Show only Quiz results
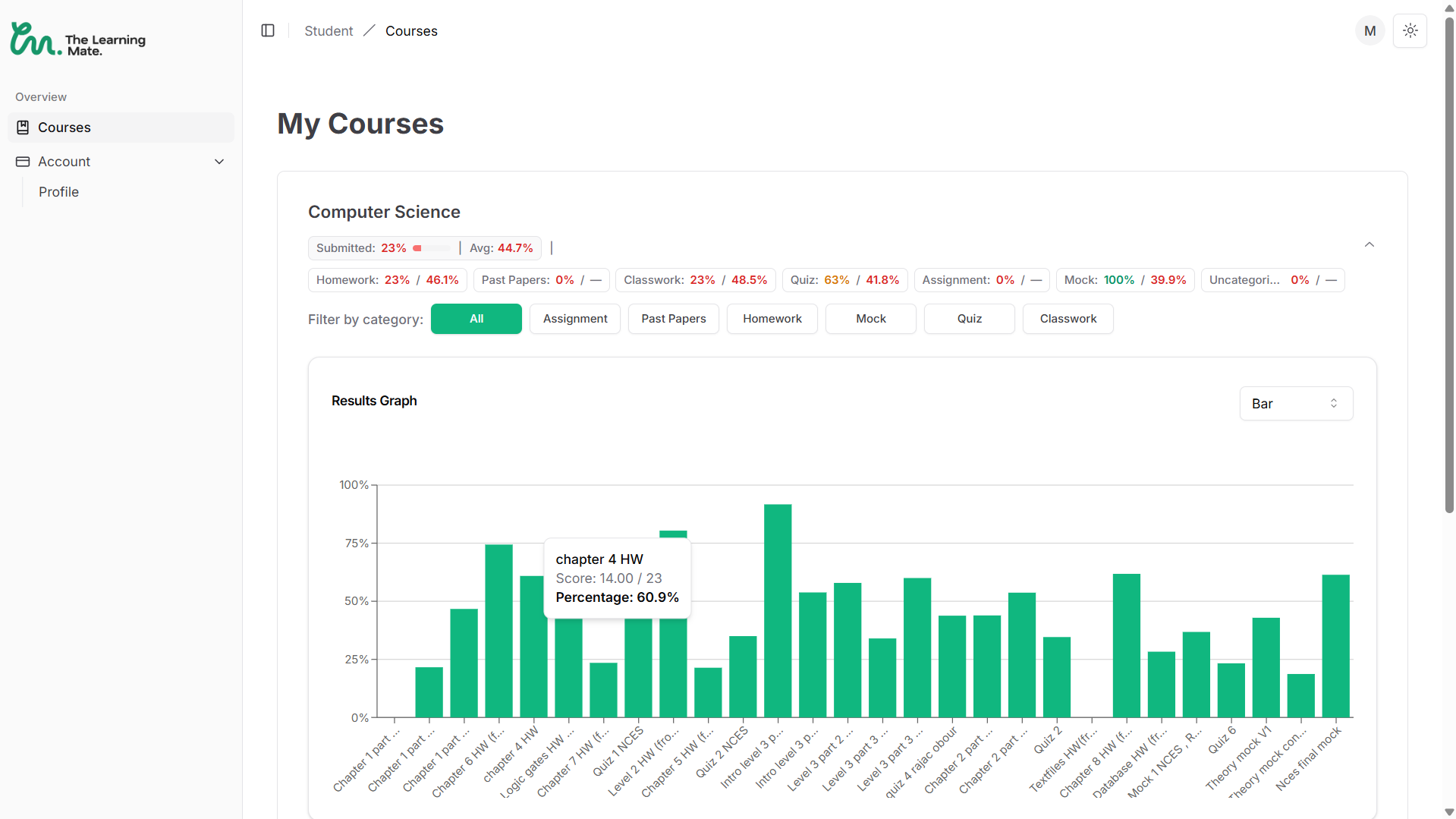Screen dimensions: 1456x819 (970, 319)
